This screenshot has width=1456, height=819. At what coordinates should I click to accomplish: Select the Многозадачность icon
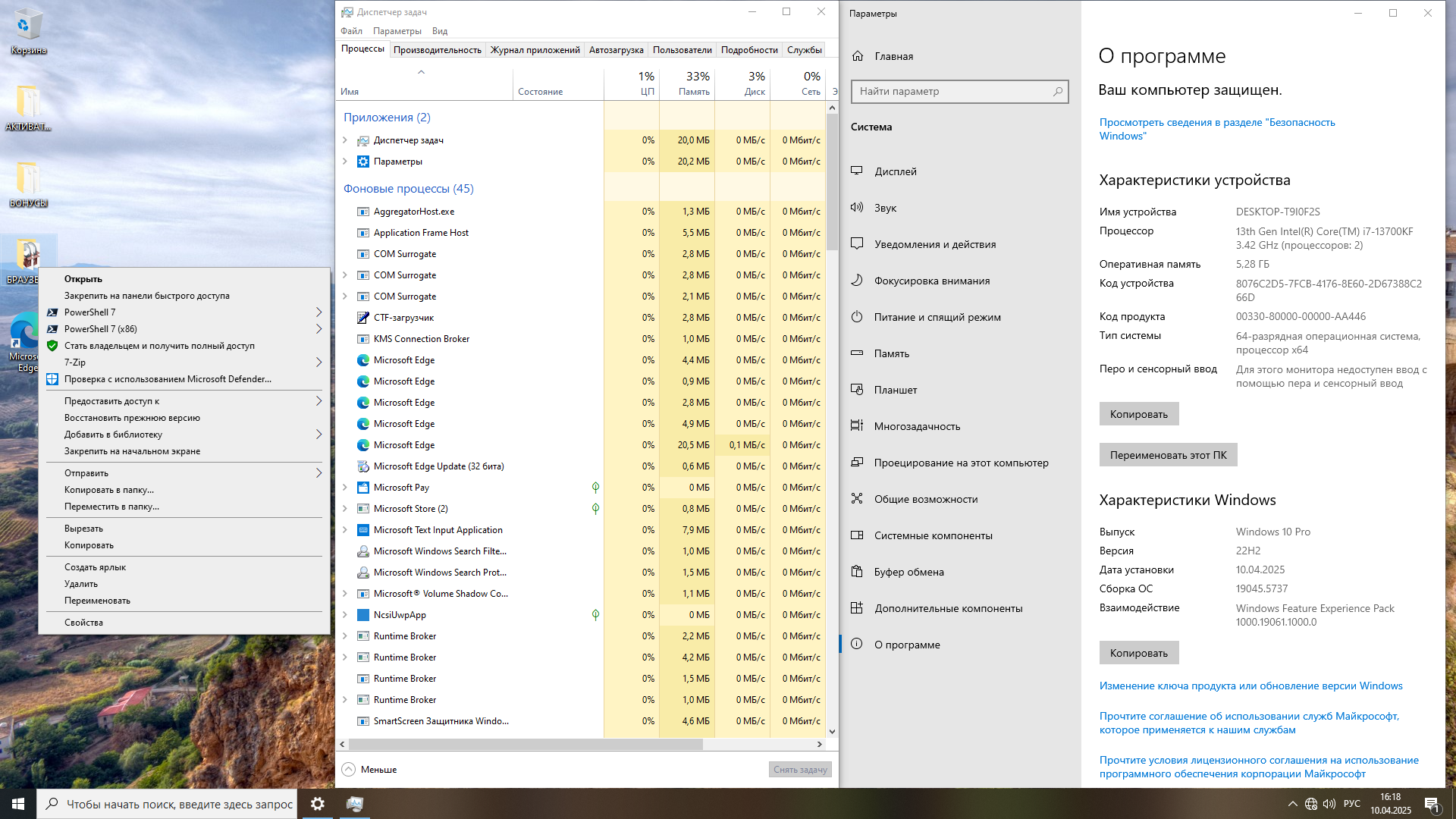[x=857, y=425]
